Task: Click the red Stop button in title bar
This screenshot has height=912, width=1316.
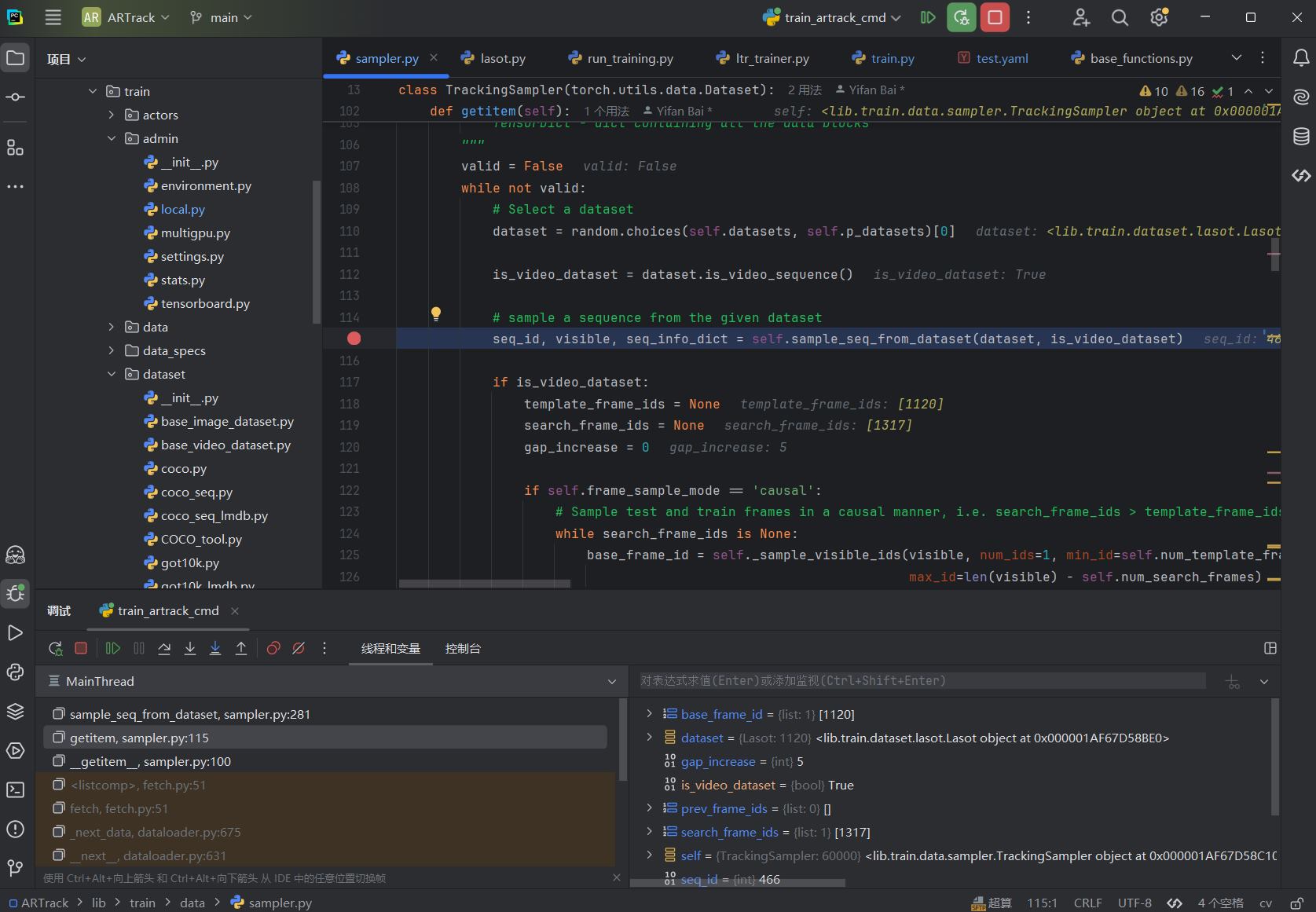Action: (x=995, y=17)
